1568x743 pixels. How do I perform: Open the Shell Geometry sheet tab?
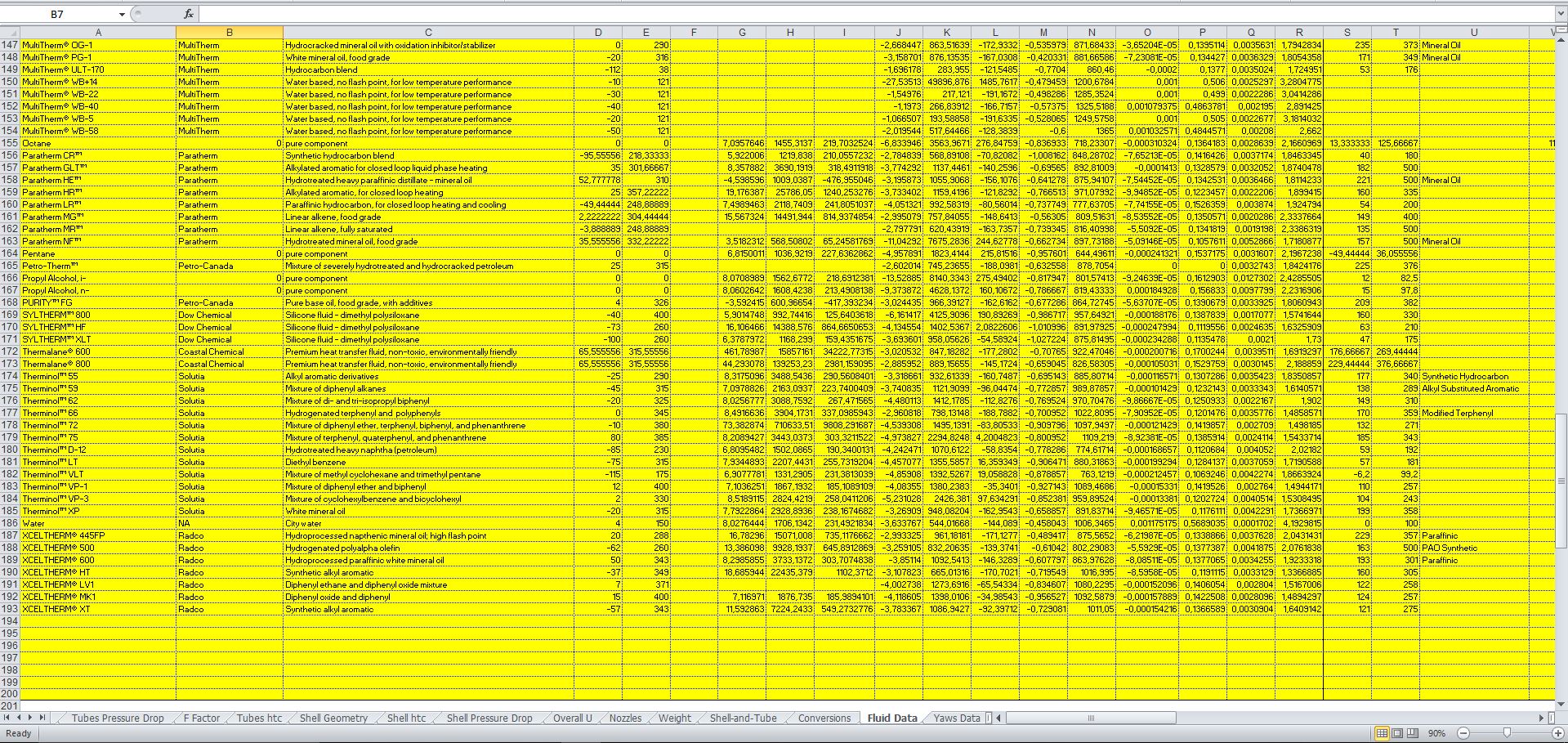pyautogui.click(x=333, y=718)
